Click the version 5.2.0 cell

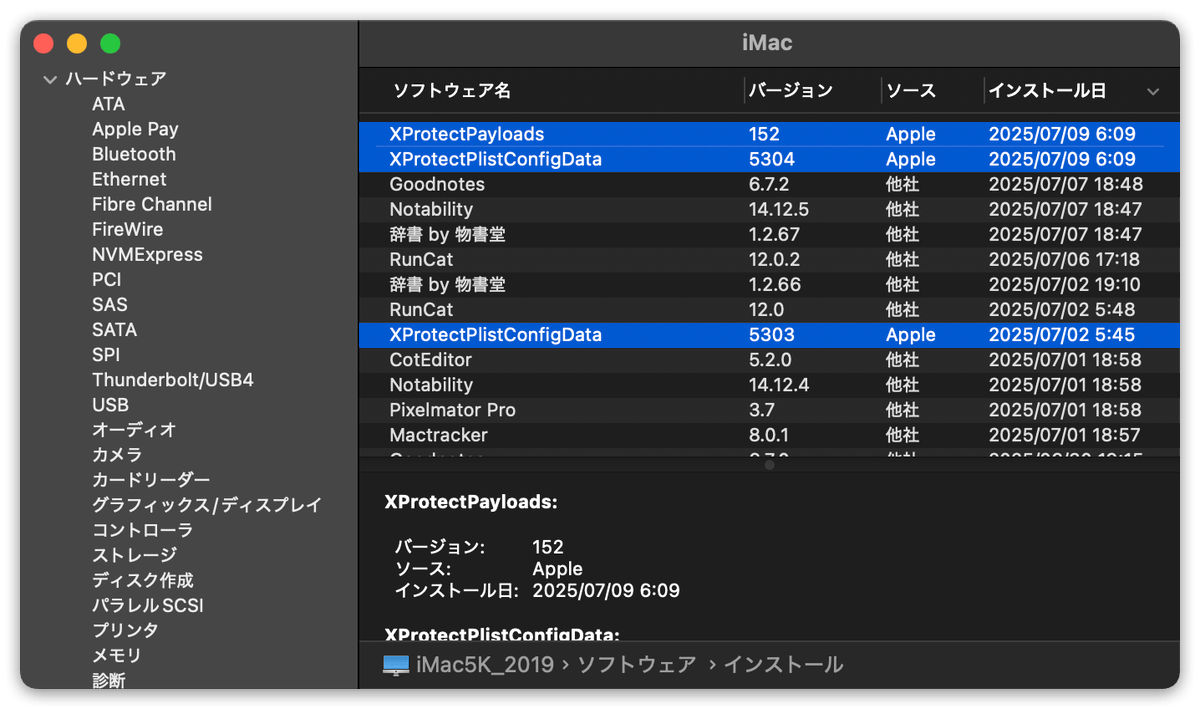coord(769,360)
